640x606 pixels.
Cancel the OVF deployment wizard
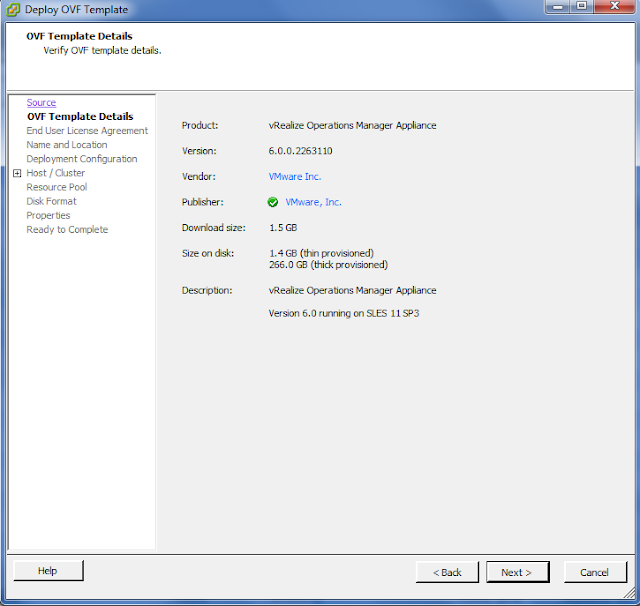[595, 572]
